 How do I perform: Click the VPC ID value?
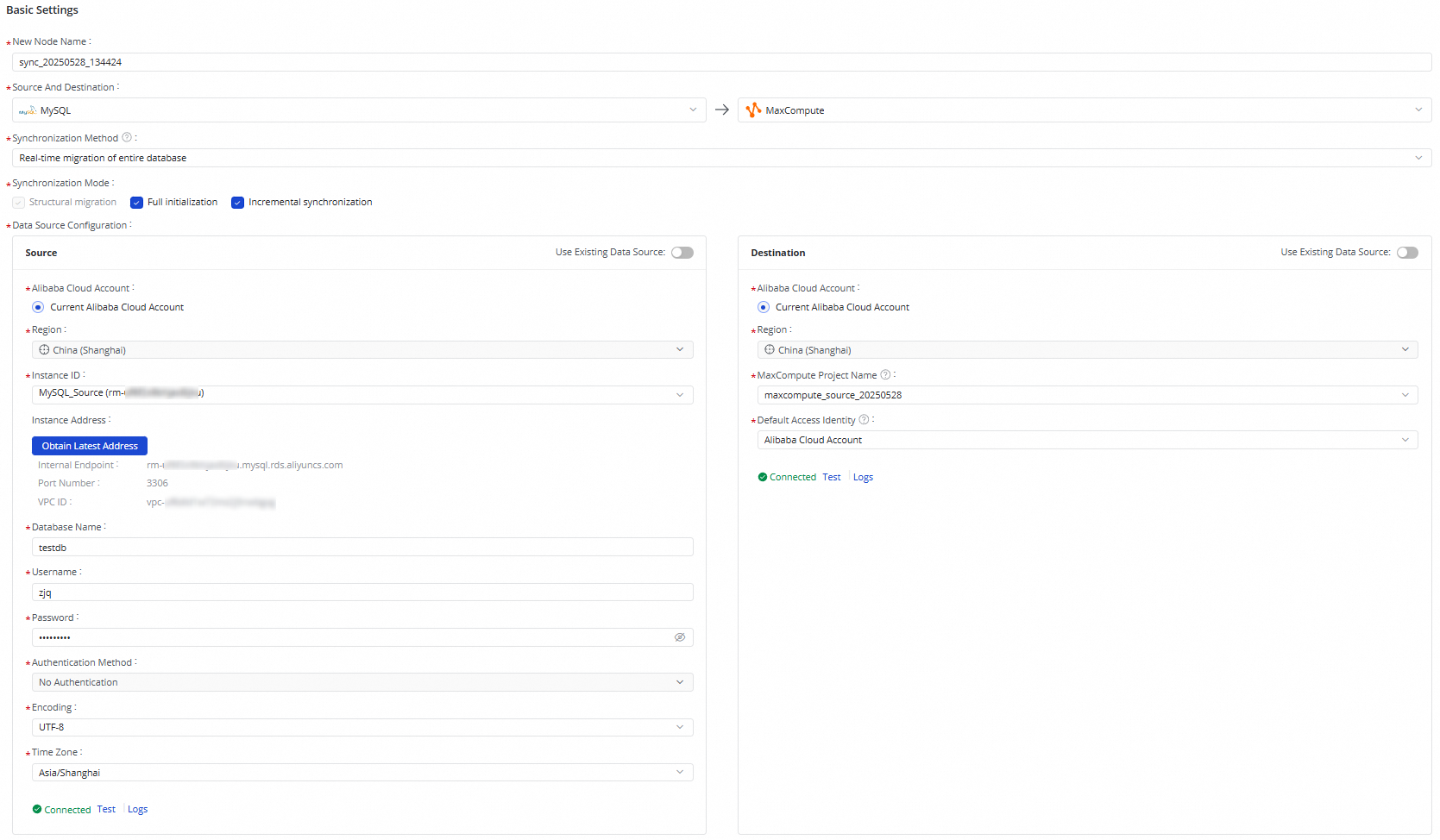coord(211,502)
